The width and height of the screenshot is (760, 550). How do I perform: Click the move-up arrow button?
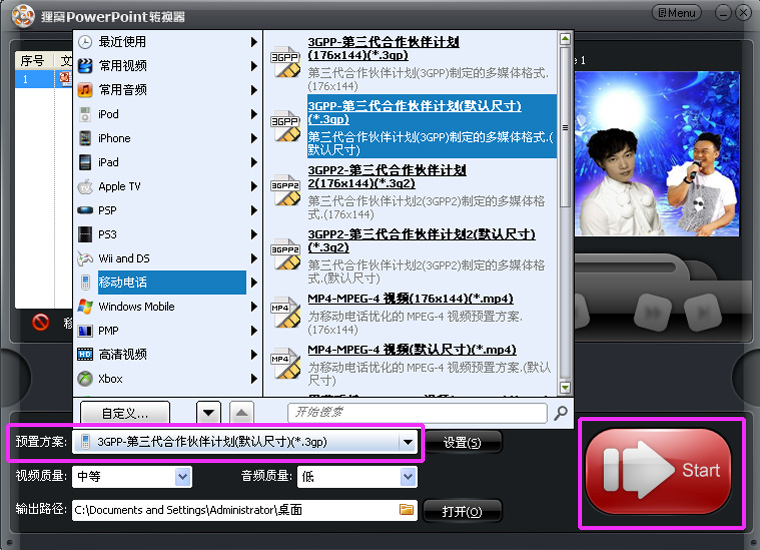[x=242, y=413]
